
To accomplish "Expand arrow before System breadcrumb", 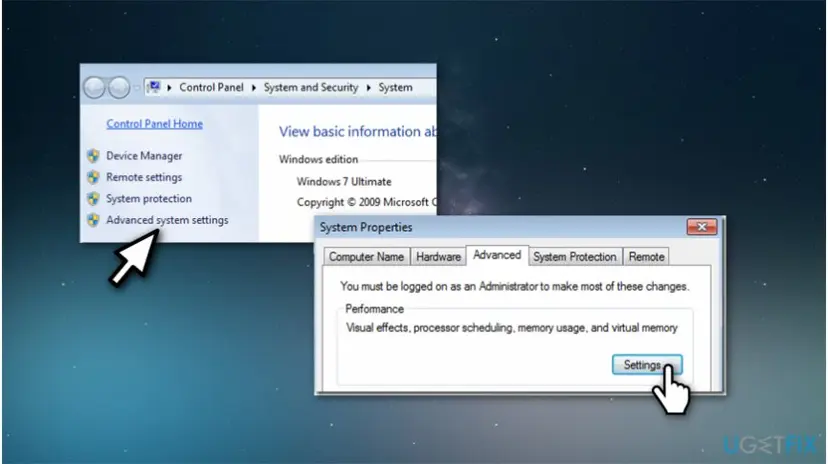I will click(369, 88).
